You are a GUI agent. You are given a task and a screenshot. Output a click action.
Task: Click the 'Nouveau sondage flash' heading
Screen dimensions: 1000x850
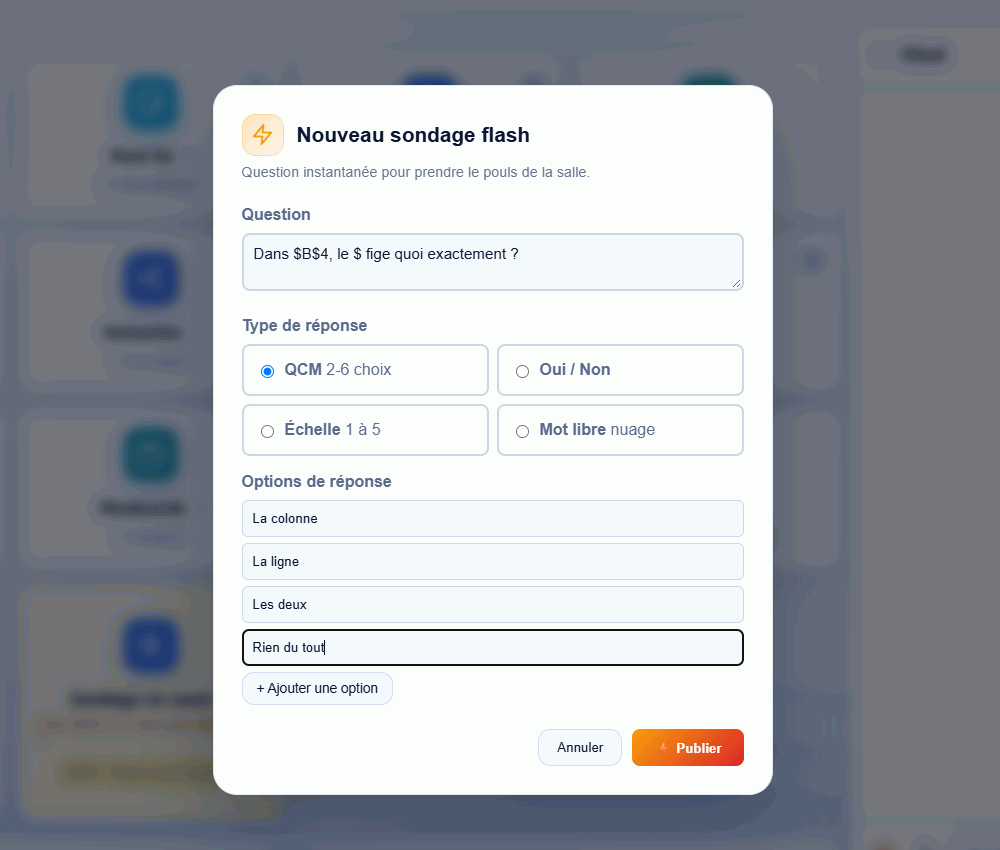coord(413,135)
